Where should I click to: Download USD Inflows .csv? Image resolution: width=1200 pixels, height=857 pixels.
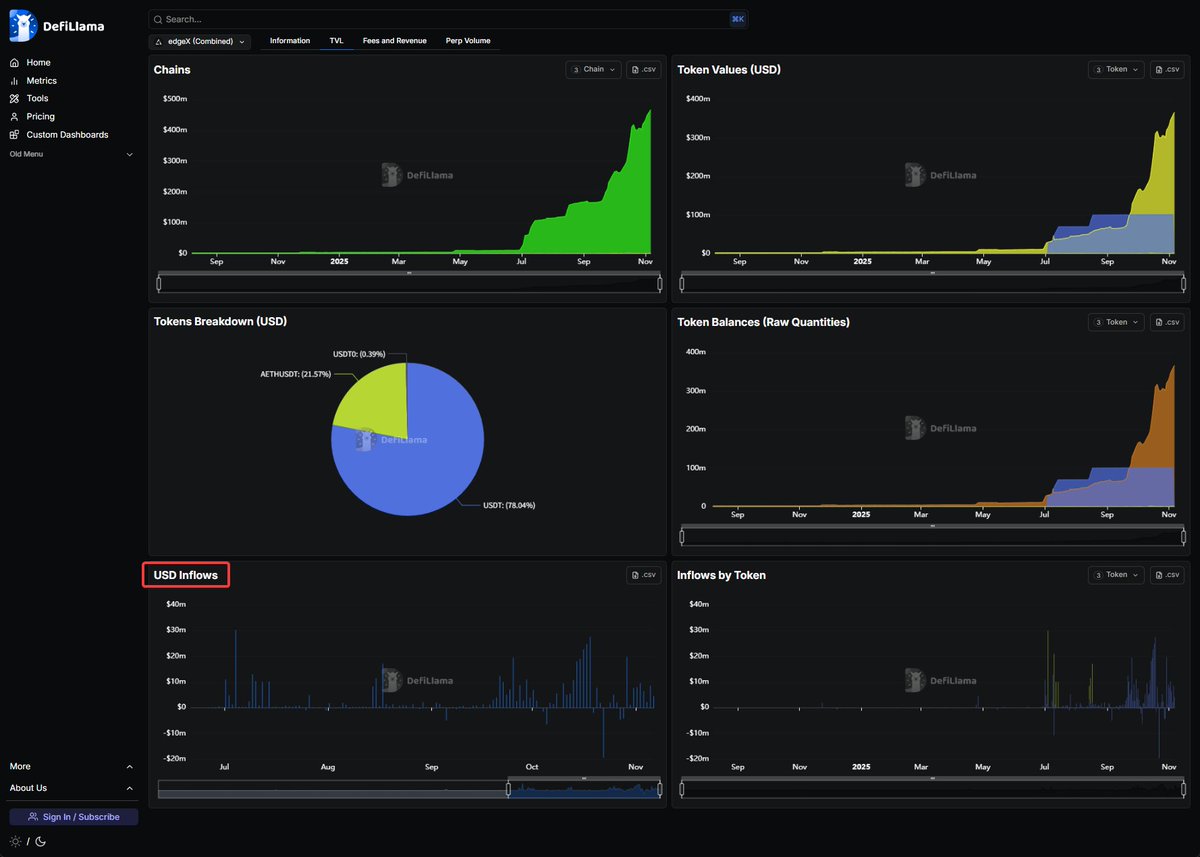point(644,575)
